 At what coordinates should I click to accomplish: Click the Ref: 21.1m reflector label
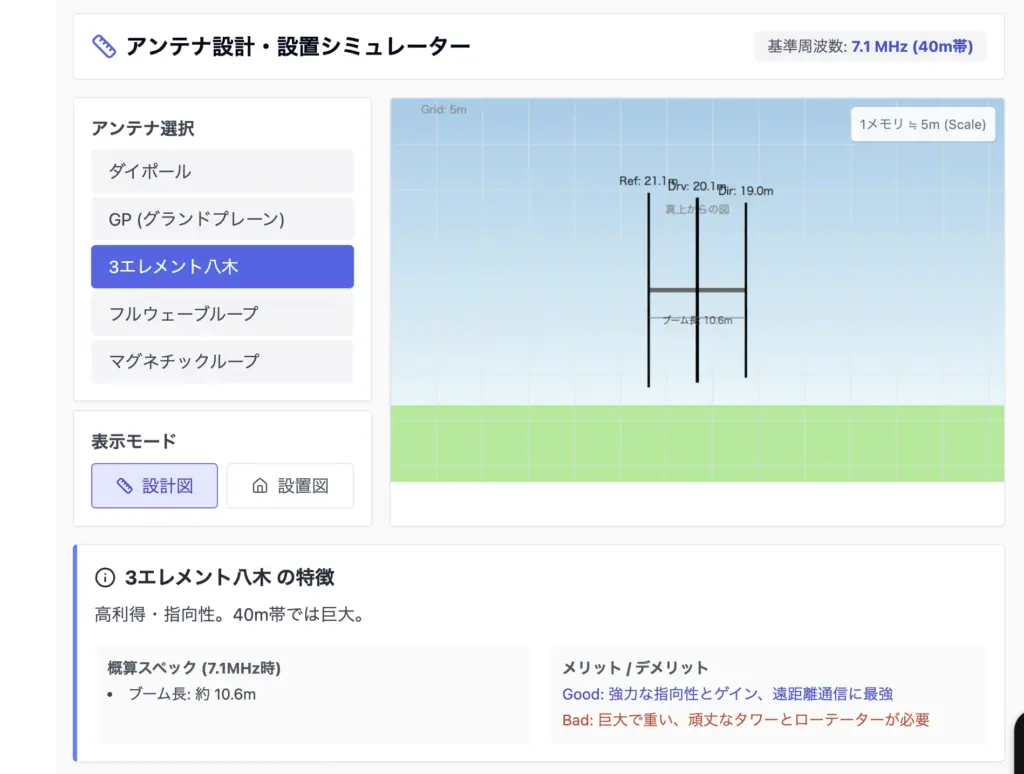(645, 181)
